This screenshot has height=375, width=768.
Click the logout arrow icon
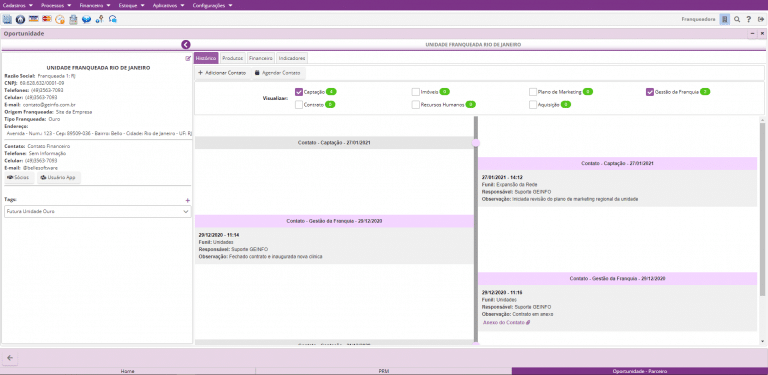[x=761, y=20]
